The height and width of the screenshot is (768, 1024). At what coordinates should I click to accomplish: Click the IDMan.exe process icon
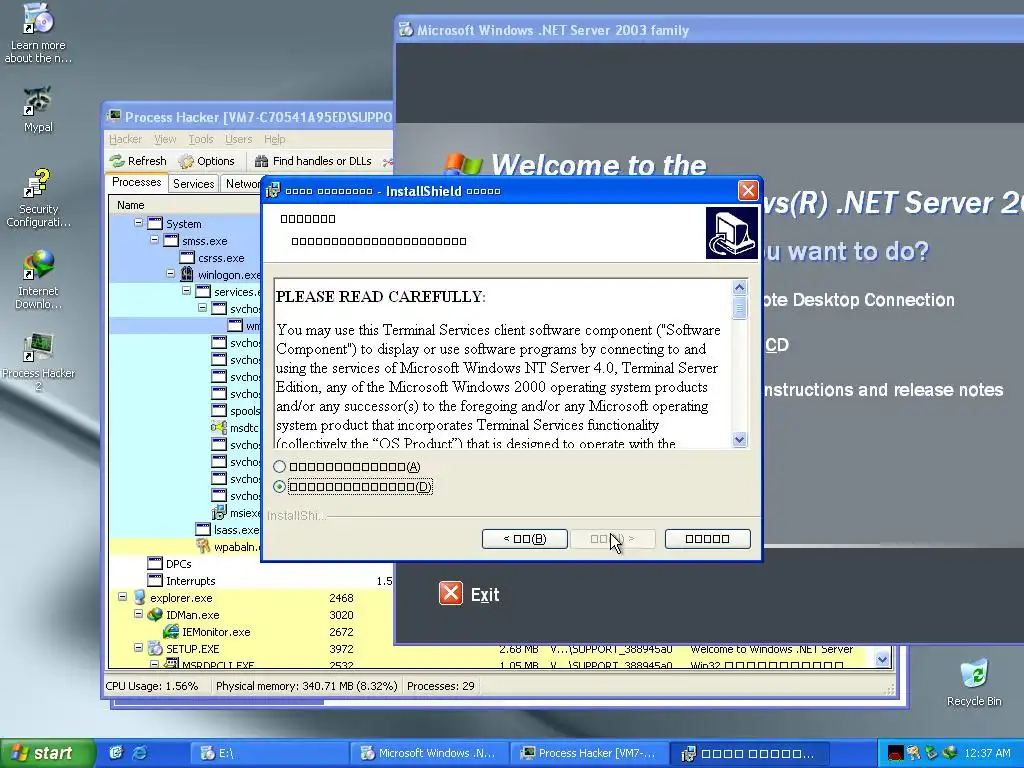tap(155, 614)
